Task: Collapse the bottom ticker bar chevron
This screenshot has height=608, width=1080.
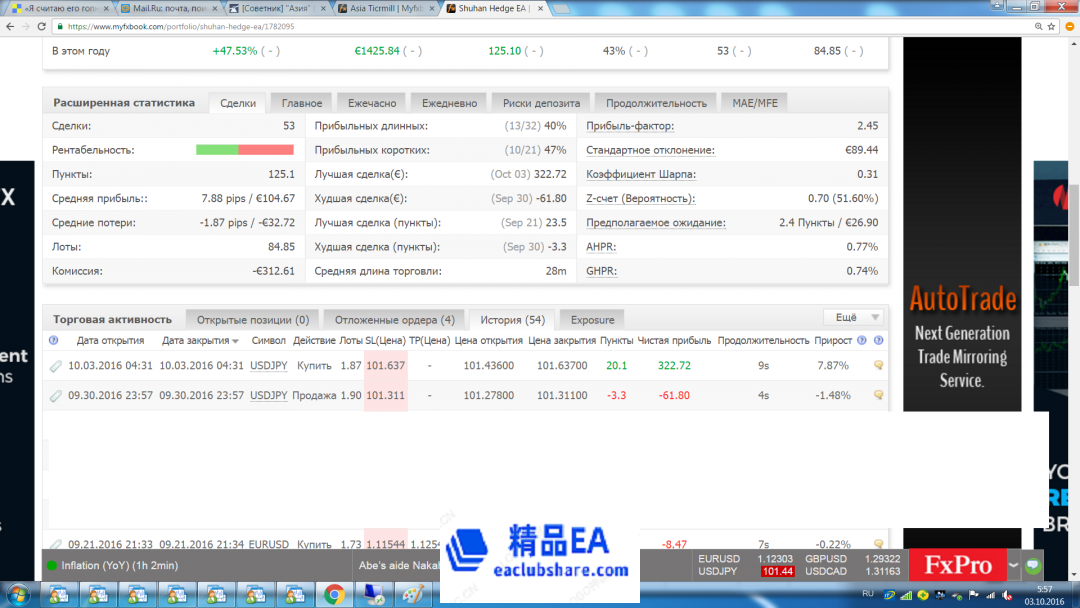Action: click(x=1013, y=565)
